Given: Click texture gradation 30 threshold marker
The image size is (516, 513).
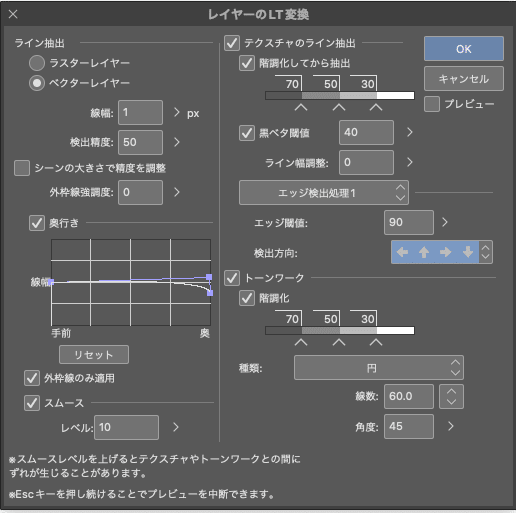Looking at the screenshot, I should click(x=376, y=108).
